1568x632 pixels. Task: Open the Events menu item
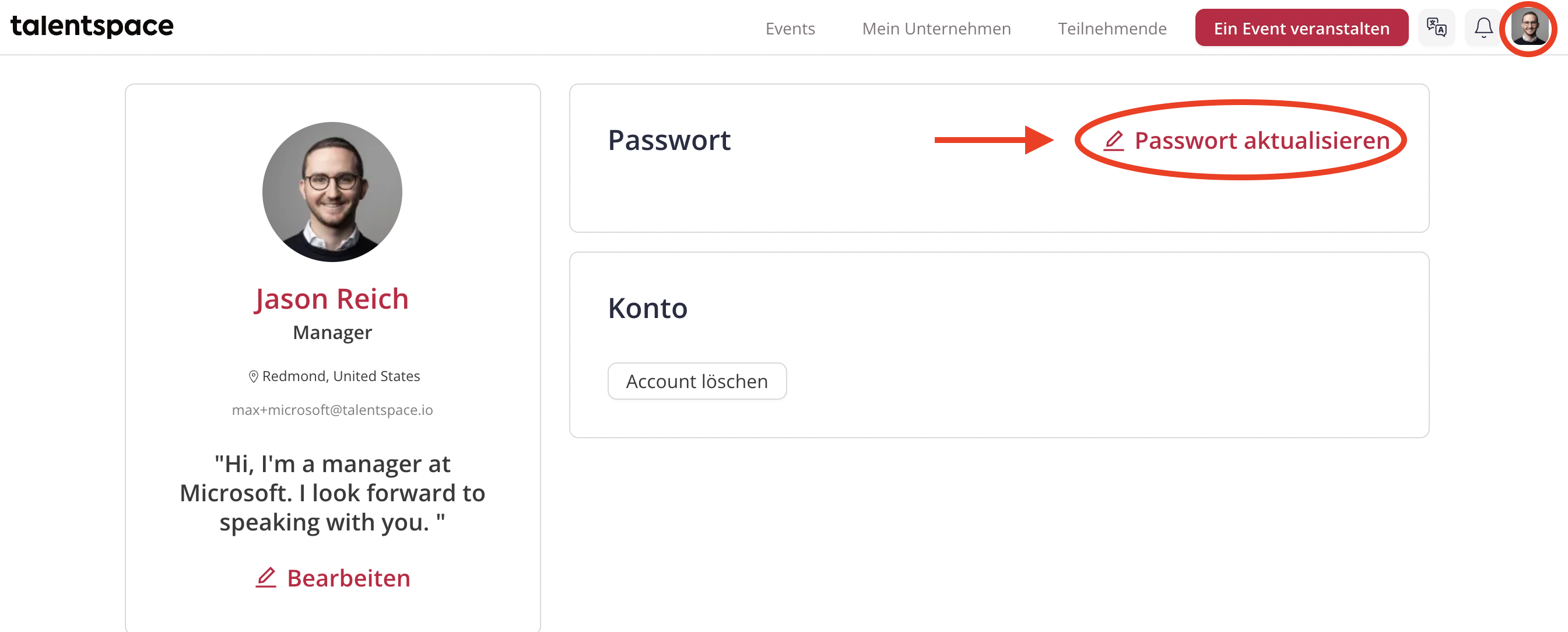tap(790, 28)
